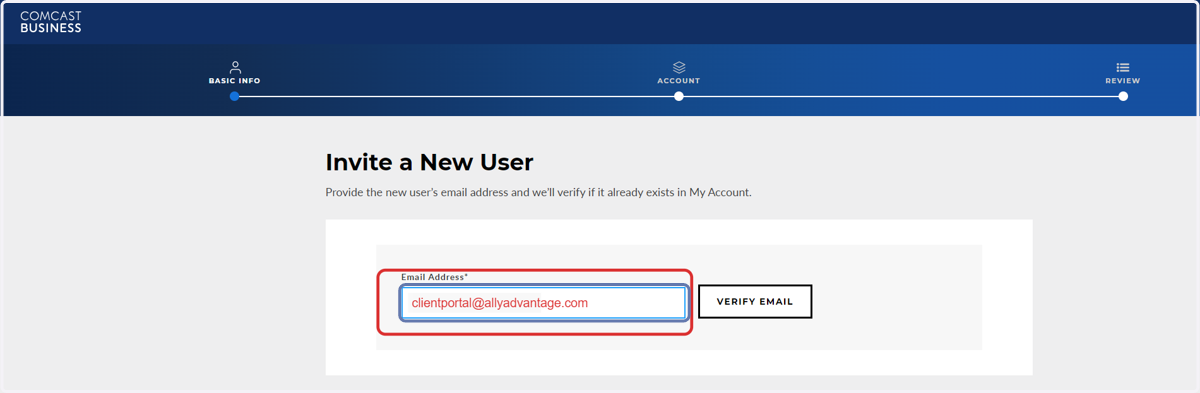Click the Comcast Business logo

[51, 22]
